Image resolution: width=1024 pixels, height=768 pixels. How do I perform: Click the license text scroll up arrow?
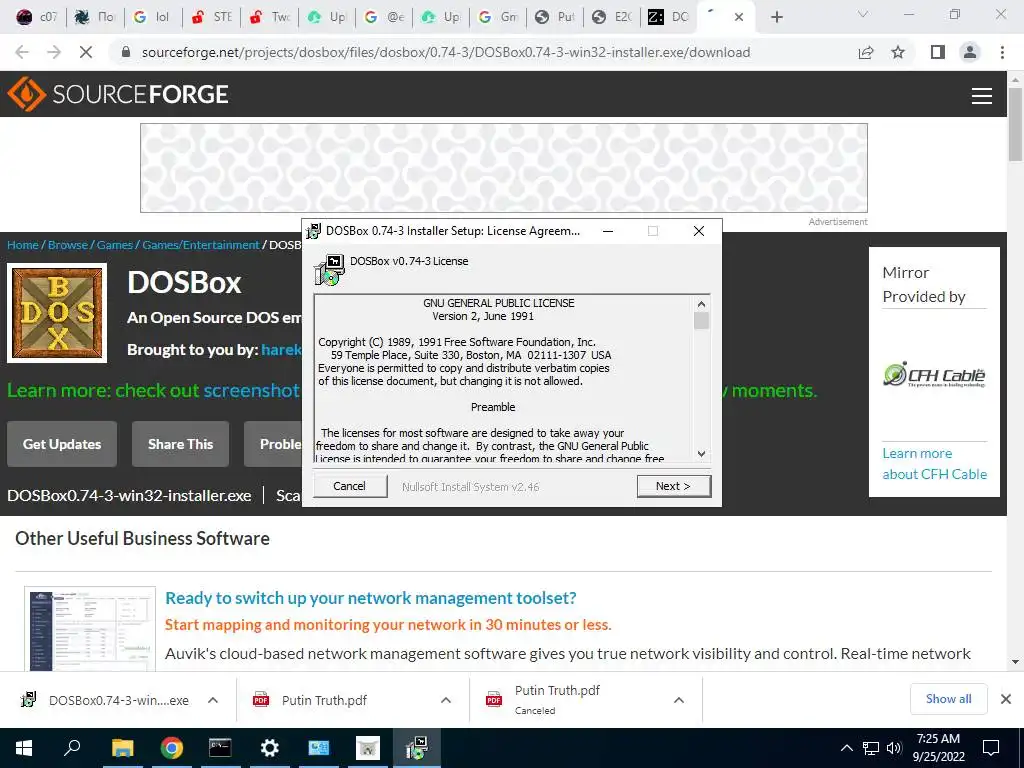(701, 304)
